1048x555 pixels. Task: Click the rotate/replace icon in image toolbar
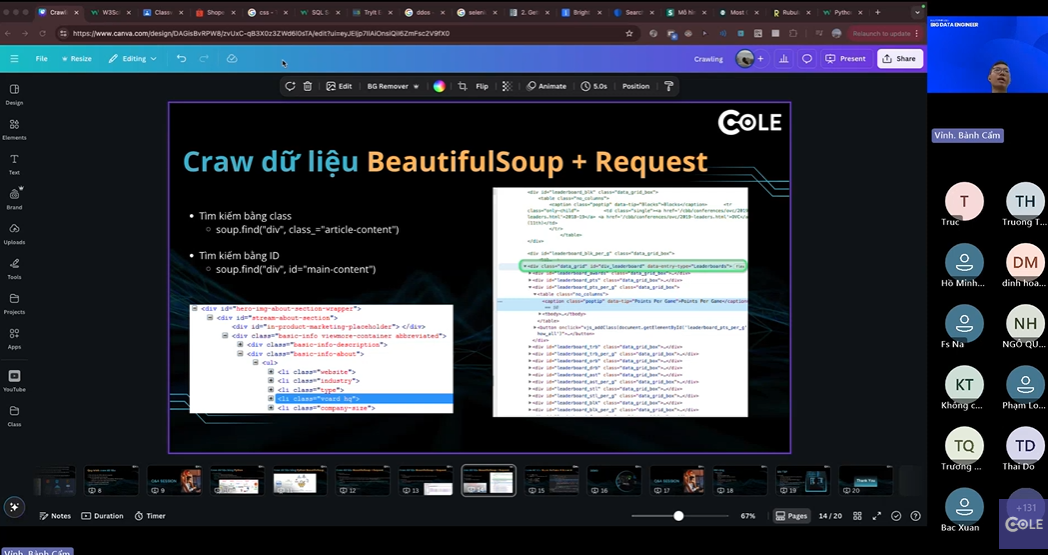point(289,86)
